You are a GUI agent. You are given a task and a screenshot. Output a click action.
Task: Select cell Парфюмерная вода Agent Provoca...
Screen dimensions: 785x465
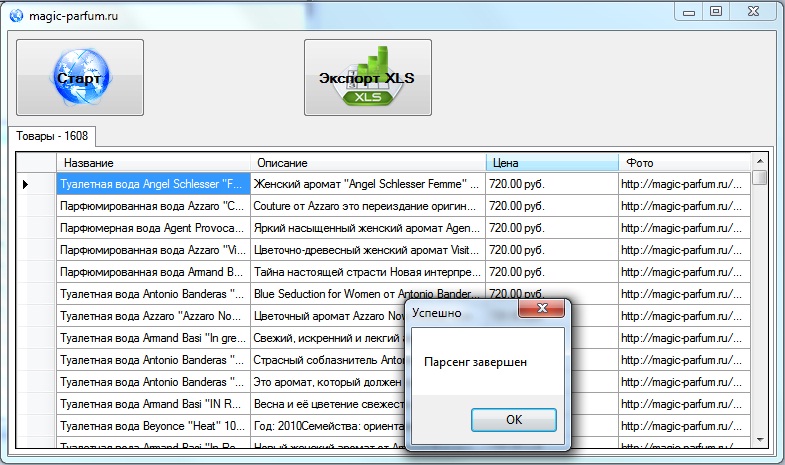[153, 228]
